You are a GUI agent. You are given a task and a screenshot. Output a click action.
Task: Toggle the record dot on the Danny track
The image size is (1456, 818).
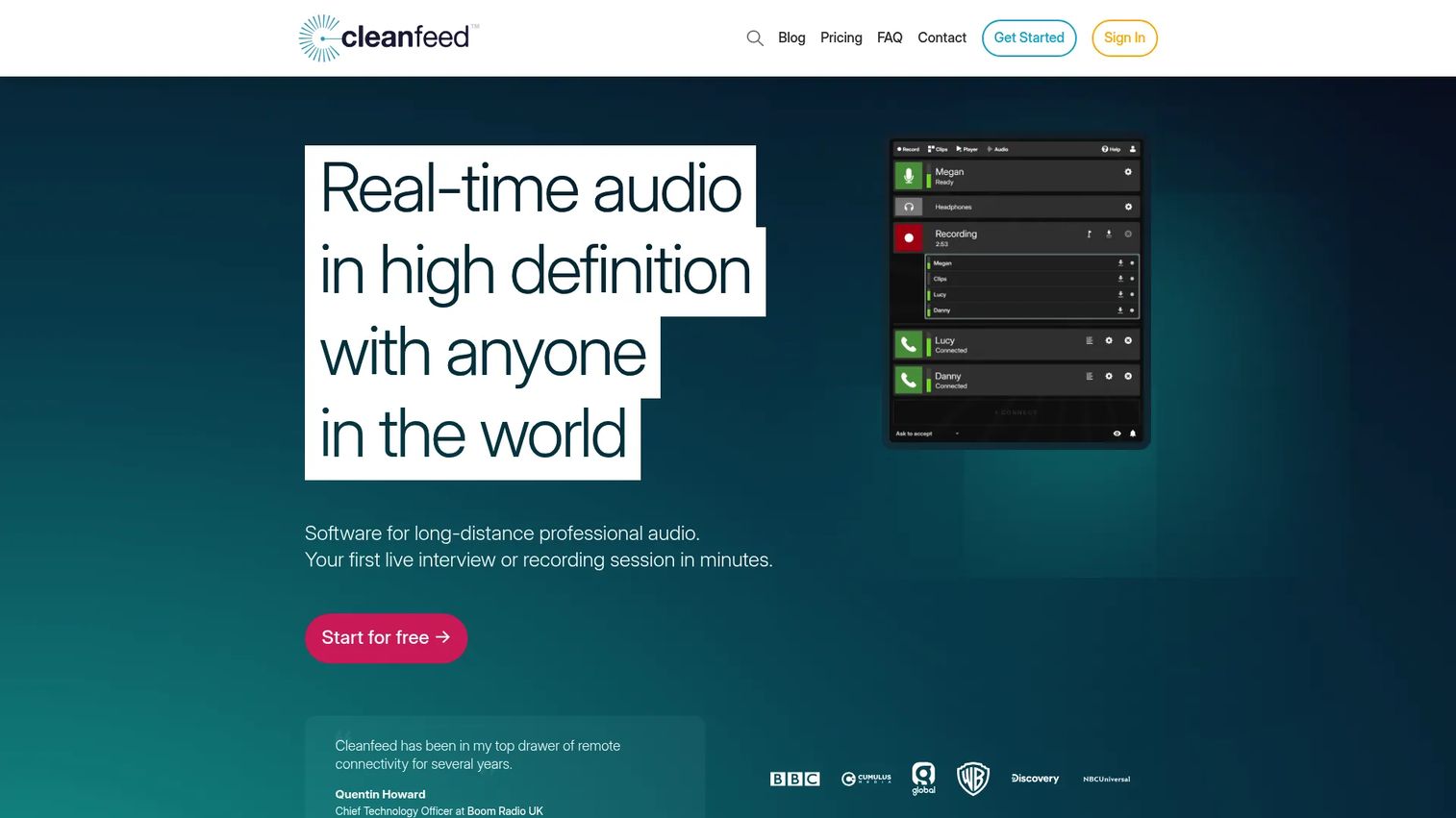pyautogui.click(x=1132, y=310)
